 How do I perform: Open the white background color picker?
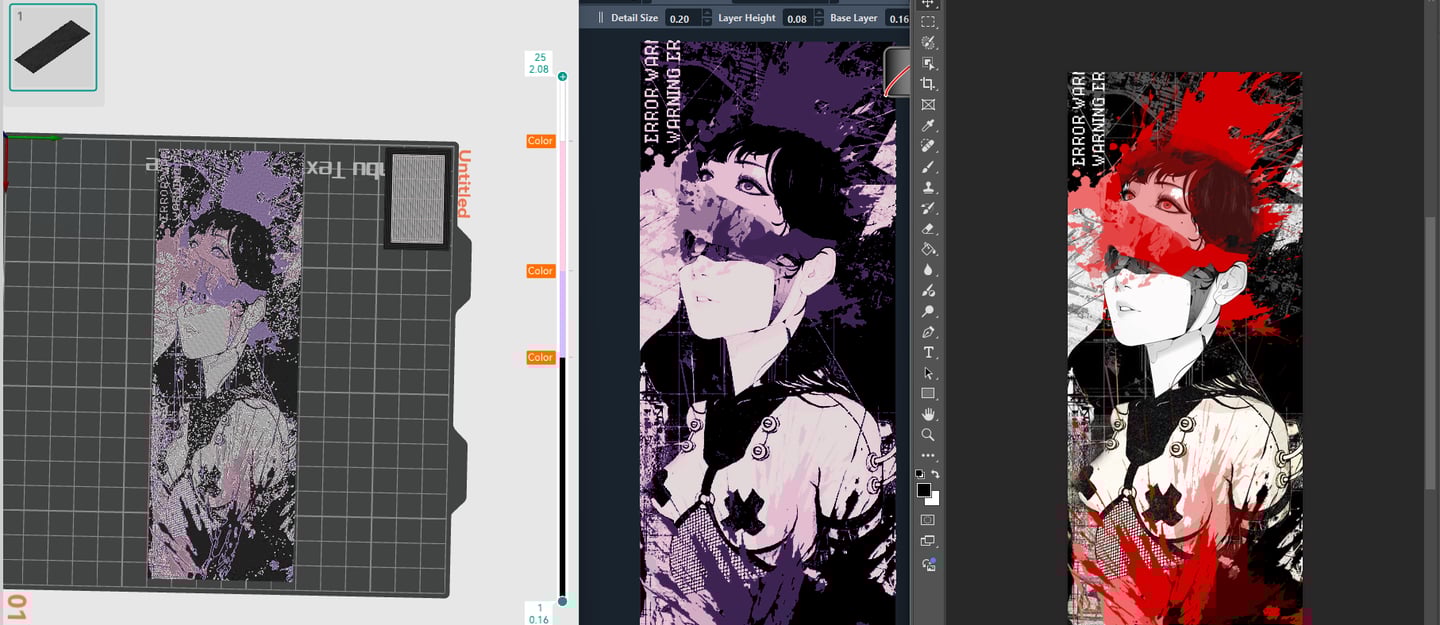[x=935, y=499]
